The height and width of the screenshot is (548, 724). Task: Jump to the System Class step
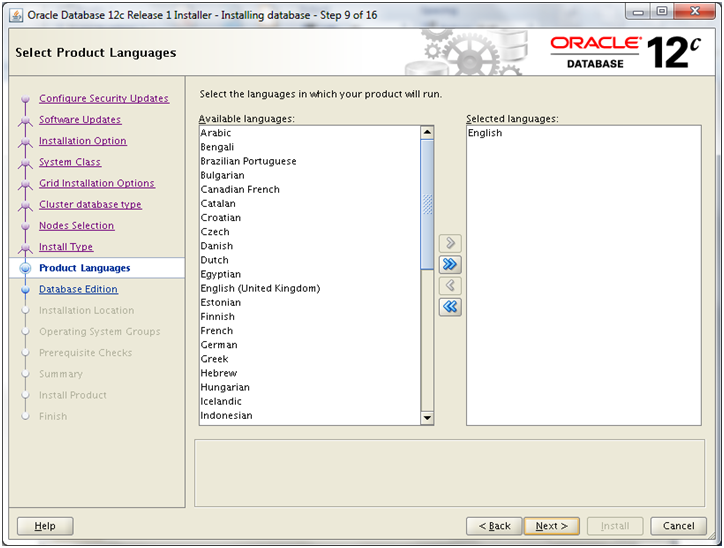pyautogui.click(x=70, y=162)
